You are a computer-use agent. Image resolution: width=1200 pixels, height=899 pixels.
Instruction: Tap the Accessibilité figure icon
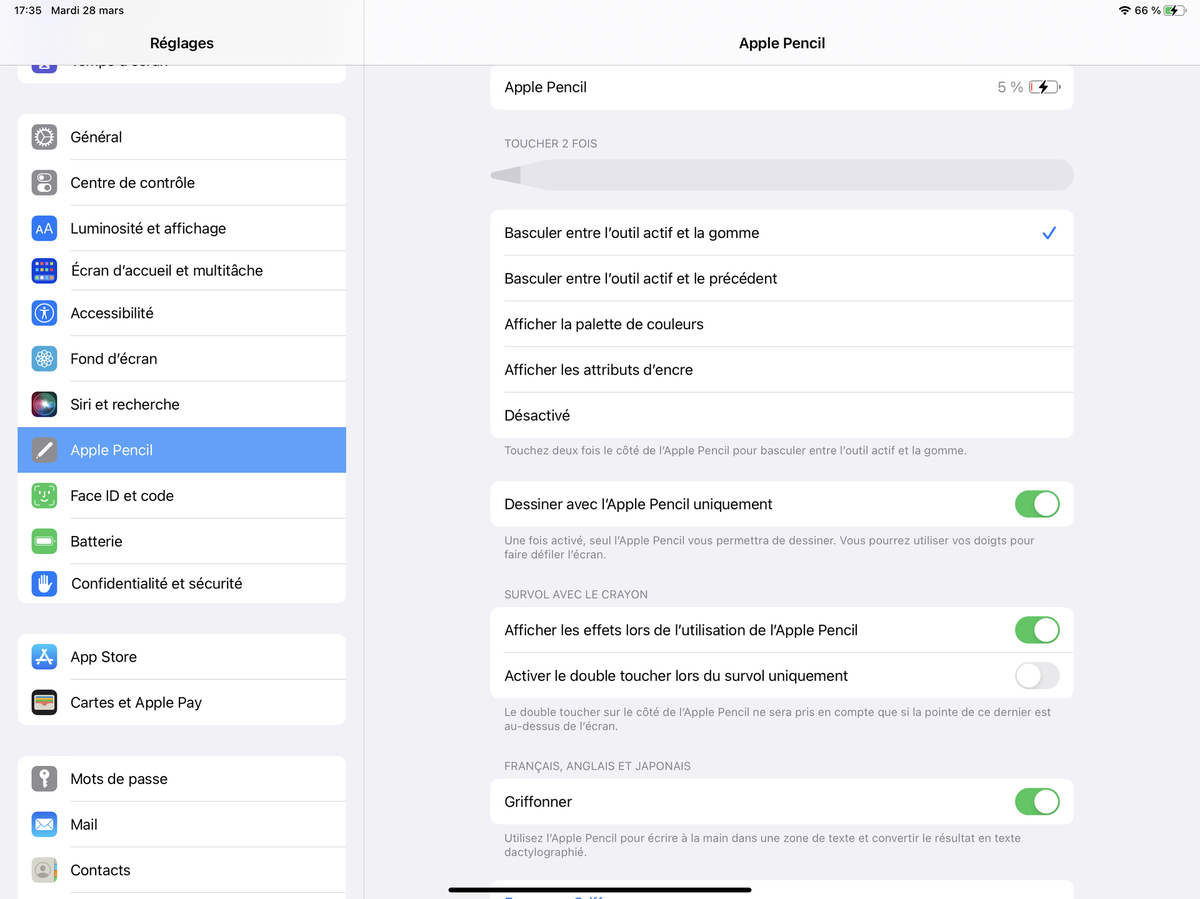(x=44, y=313)
